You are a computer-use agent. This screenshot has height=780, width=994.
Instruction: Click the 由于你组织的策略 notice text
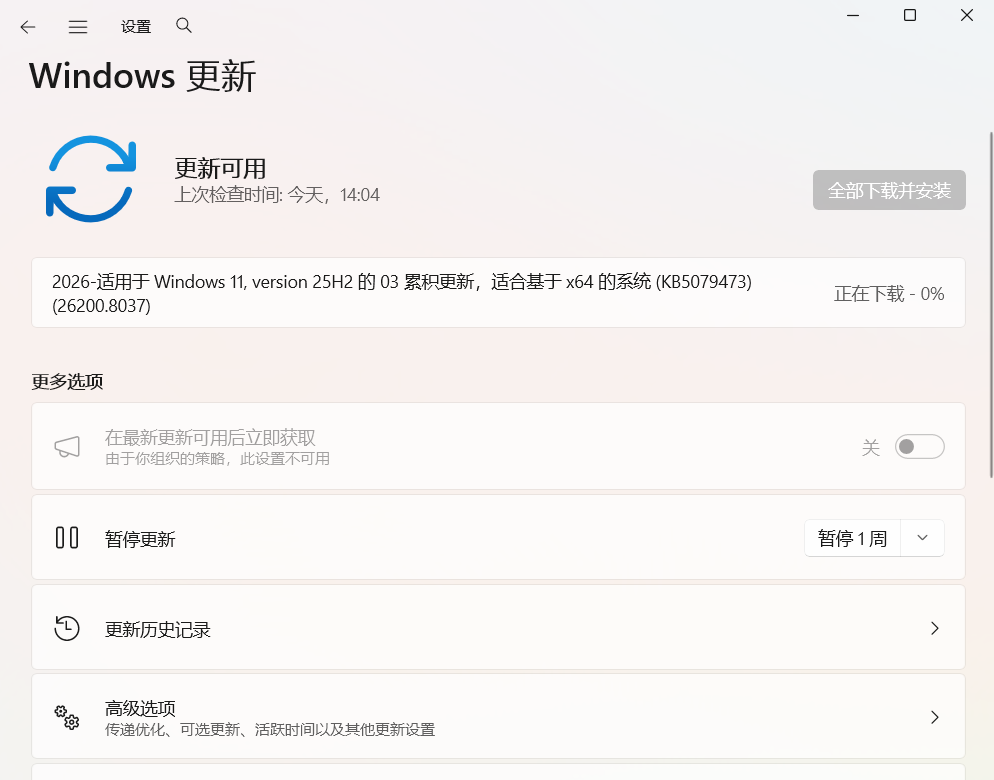pos(217,458)
